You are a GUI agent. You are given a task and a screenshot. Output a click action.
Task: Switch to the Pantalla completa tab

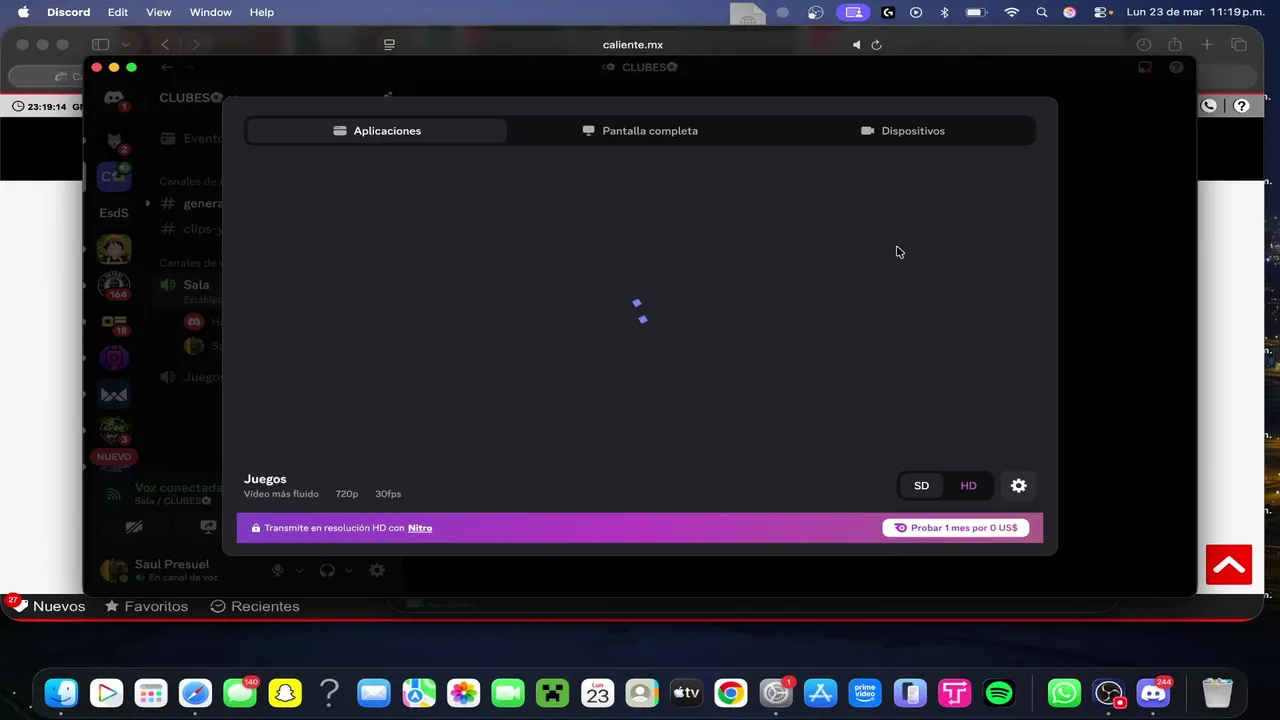point(640,131)
